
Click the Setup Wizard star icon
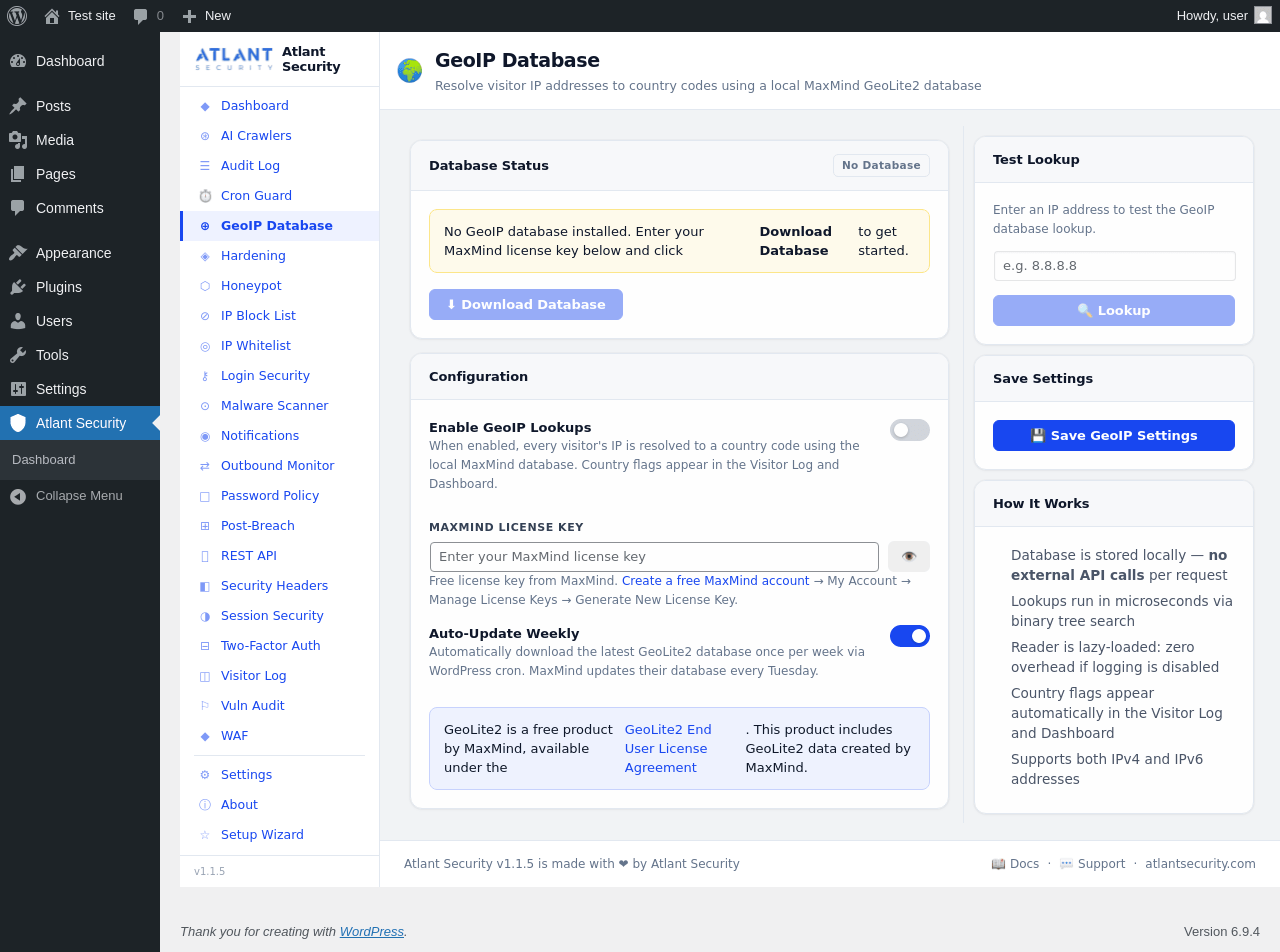[205, 835]
